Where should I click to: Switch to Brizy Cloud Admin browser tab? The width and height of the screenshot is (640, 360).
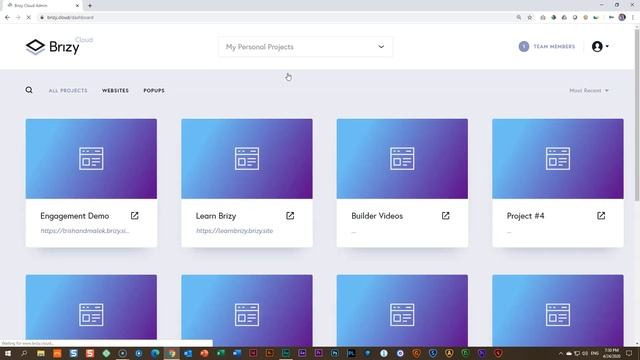point(42,6)
